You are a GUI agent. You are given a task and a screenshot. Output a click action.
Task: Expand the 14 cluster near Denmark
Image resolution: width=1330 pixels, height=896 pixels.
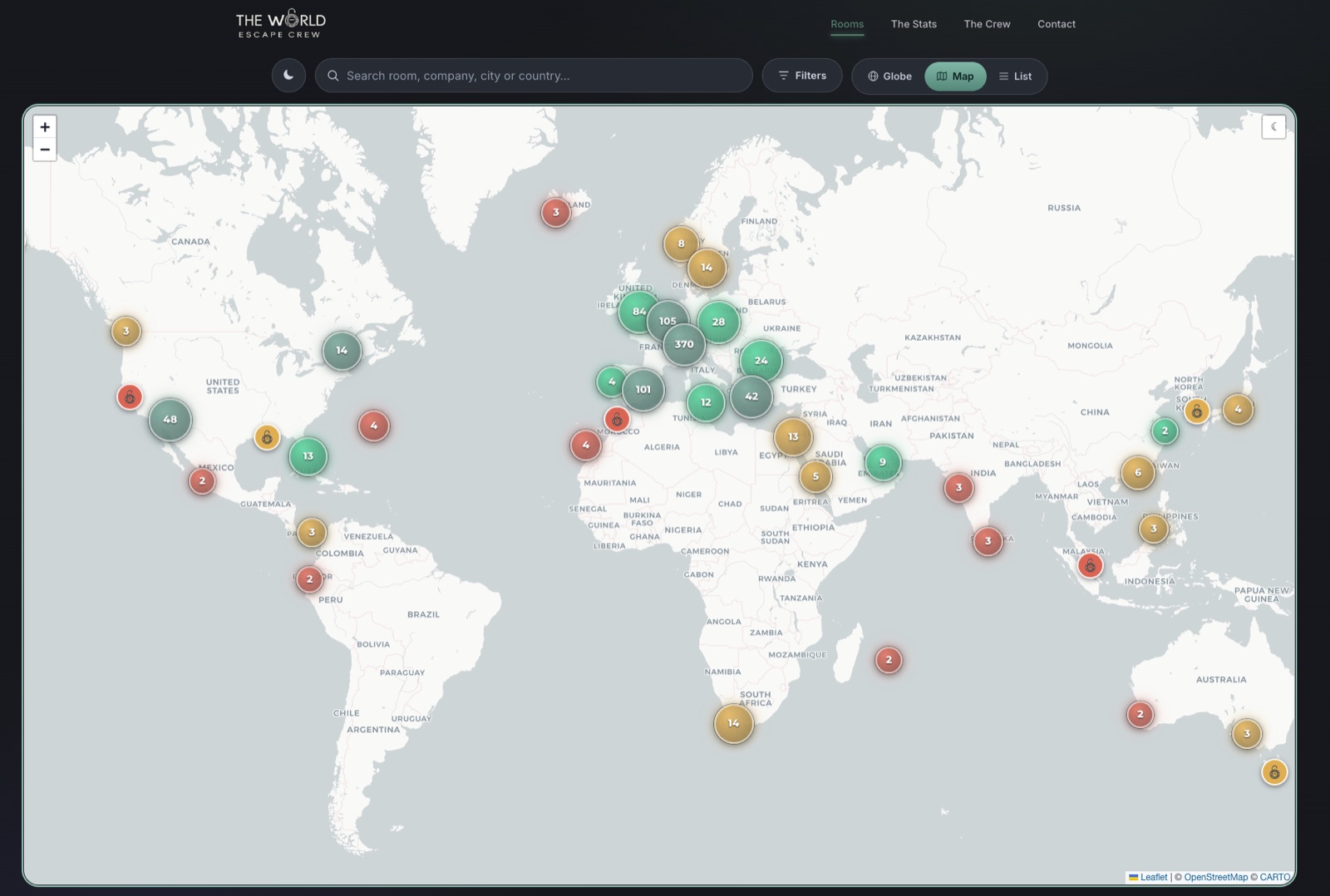tap(707, 268)
